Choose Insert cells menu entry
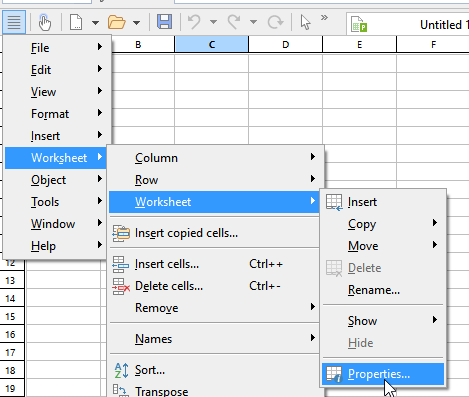Viewport: 469px width, 397px height. tap(214, 264)
